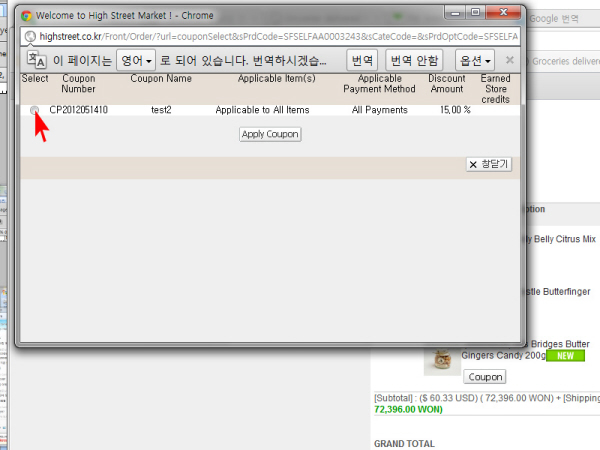Viewport: 600px width, 450px height.
Task: Click the Coupon Name column header
Action: (161, 78)
